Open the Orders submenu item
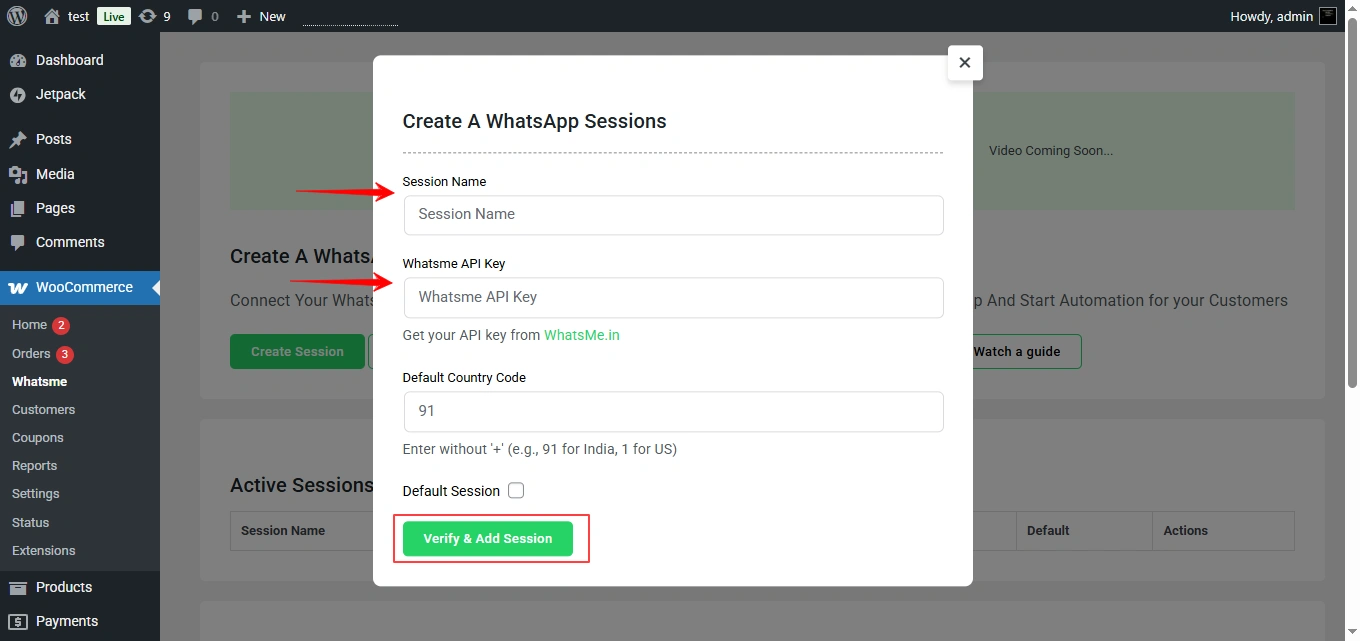Screen dimensions: 1360x641 click(x=31, y=354)
